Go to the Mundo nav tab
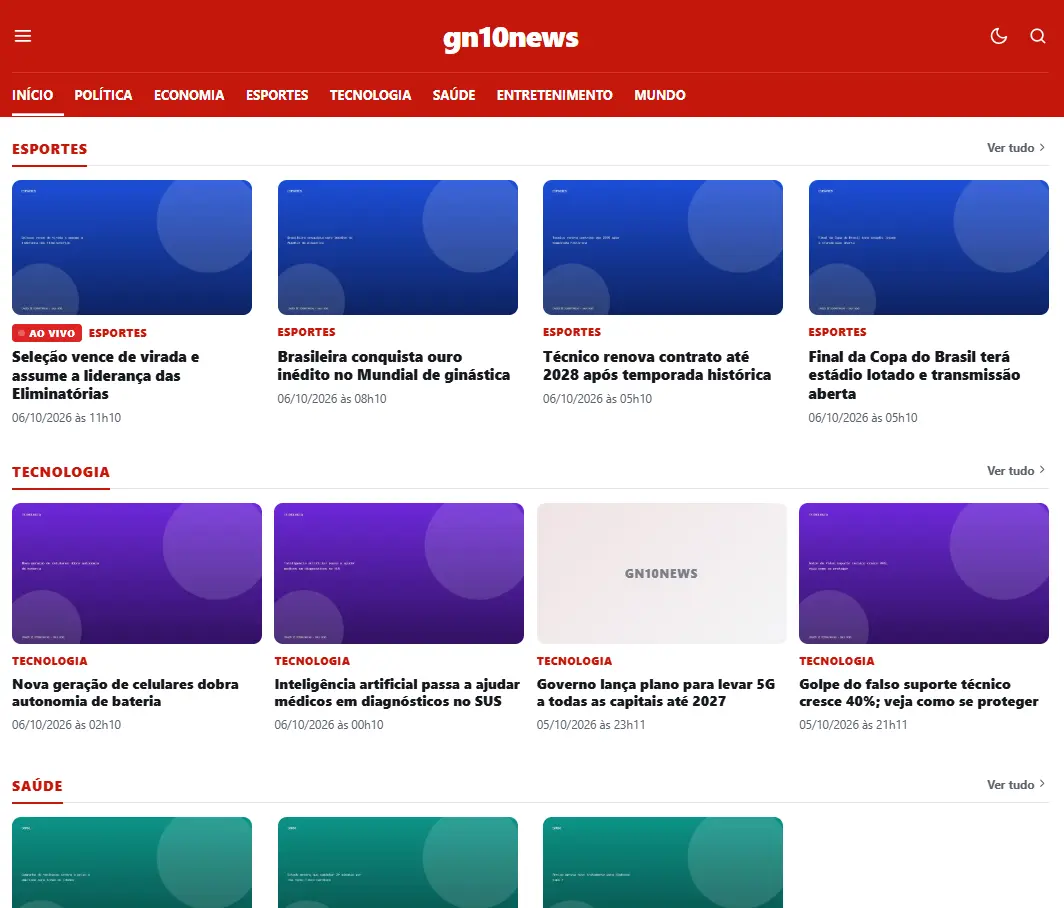Screen dimensions: 1064x908 coord(660,95)
